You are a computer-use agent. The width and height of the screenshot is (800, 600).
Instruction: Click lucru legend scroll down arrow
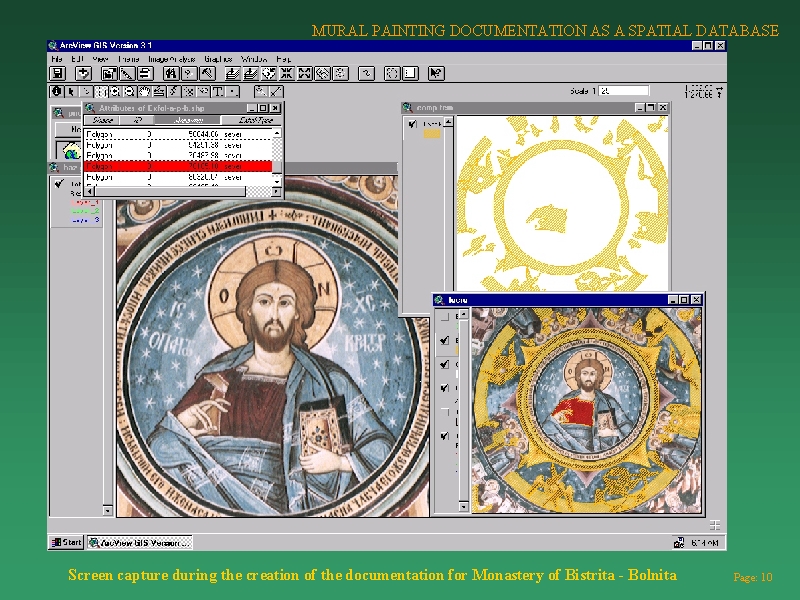464,507
